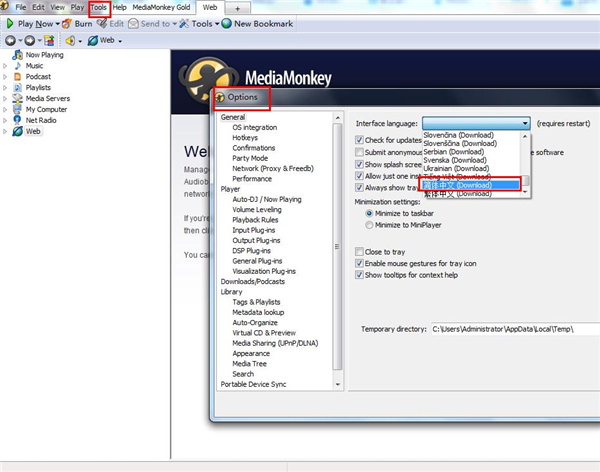Open the Play menu

[77, 7]
